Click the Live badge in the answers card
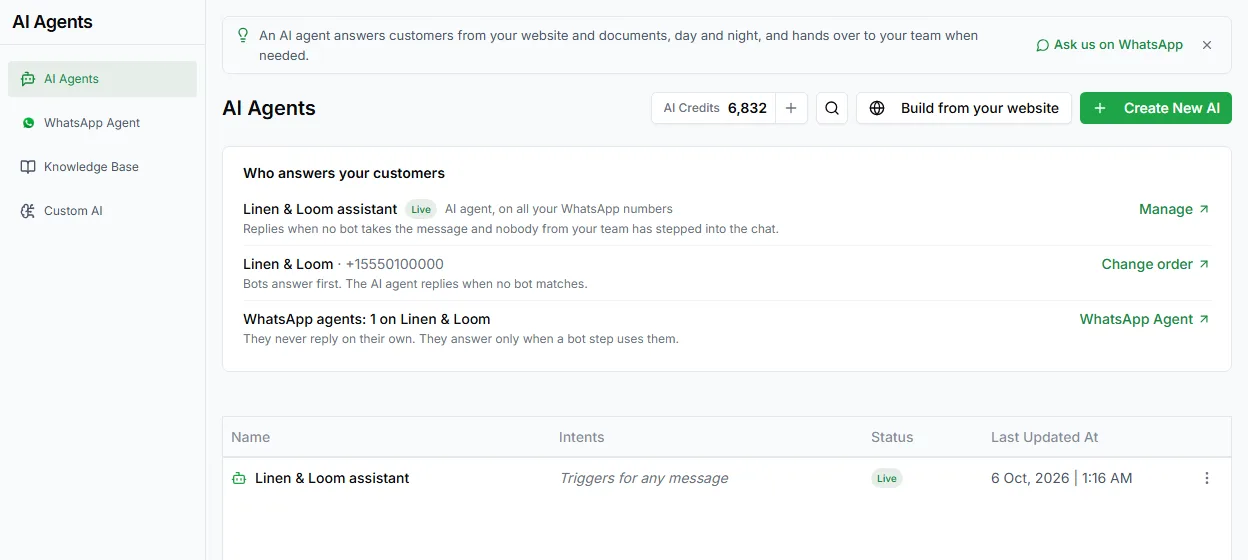The image size is (1248, 560). (421, 209)
